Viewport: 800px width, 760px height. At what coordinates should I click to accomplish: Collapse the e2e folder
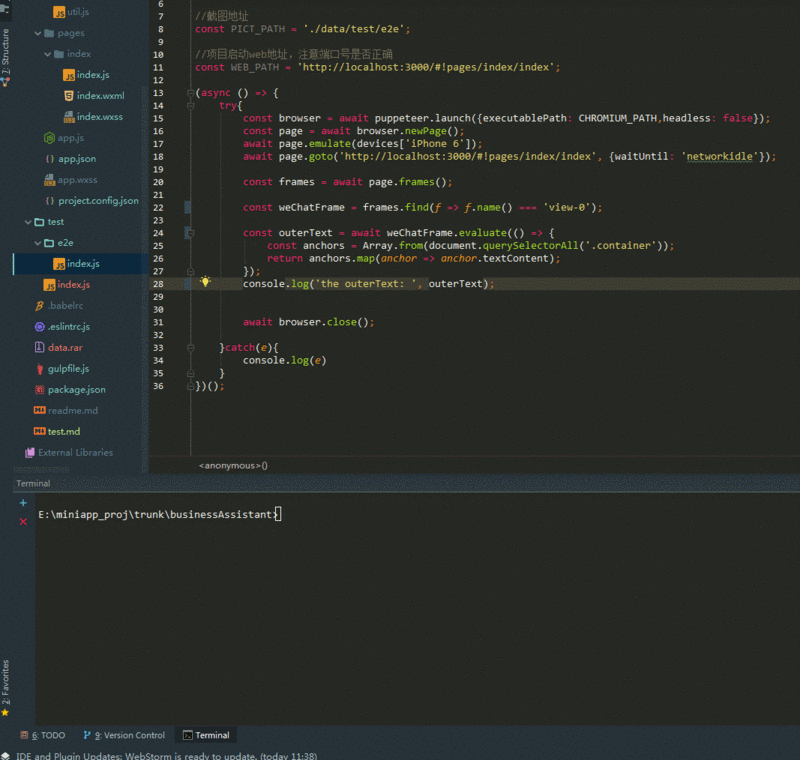click(38, 243)
